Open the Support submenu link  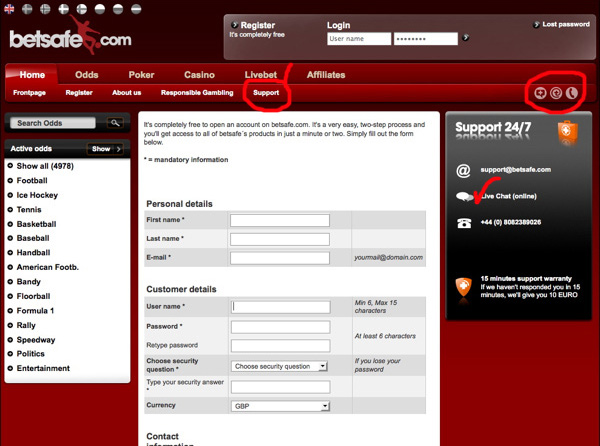[266, 93]
